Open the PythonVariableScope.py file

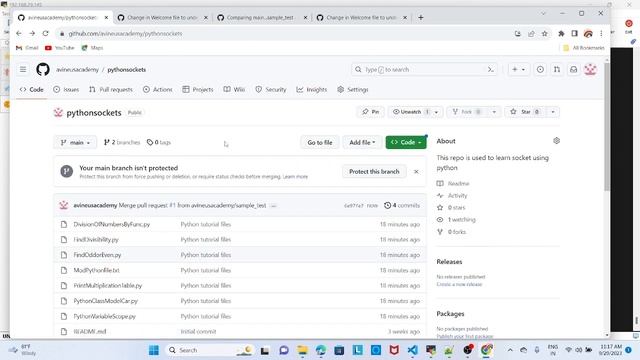coord(104,316)
